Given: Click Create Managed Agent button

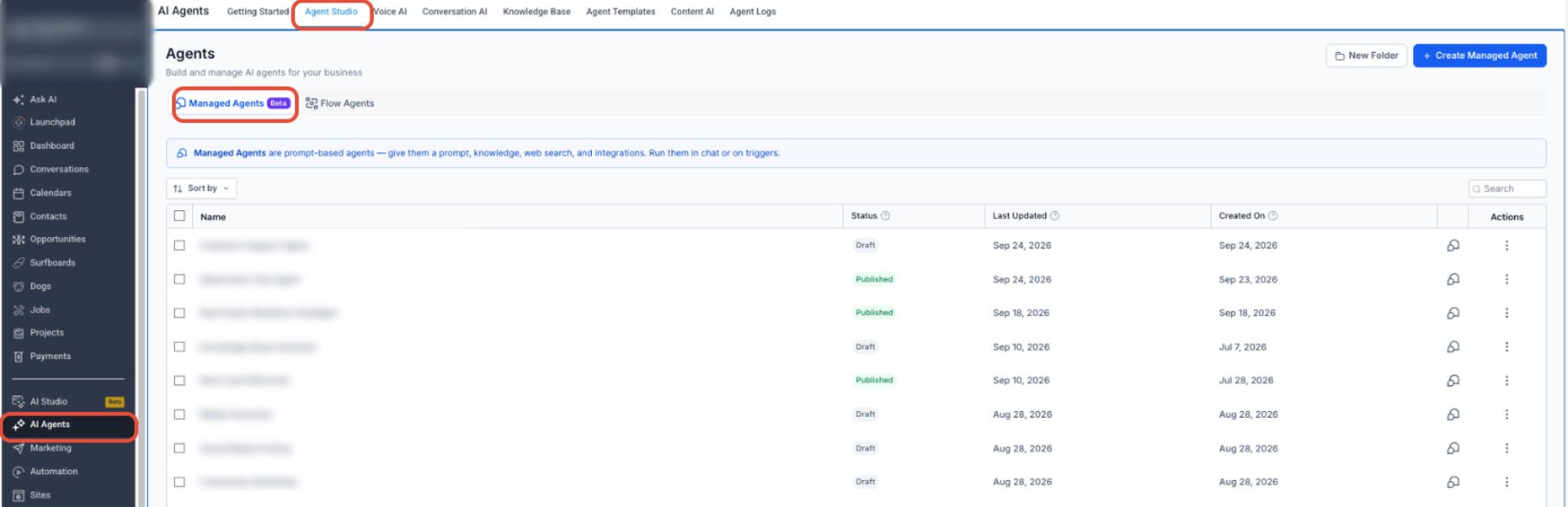Looking at the screenshot, I should coord(1480,56).
